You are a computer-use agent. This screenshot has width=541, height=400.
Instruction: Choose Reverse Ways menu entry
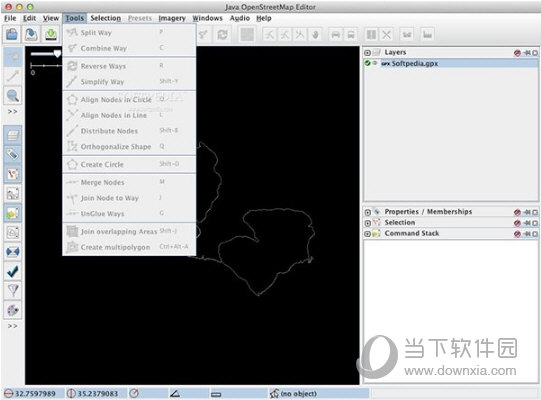129,66
